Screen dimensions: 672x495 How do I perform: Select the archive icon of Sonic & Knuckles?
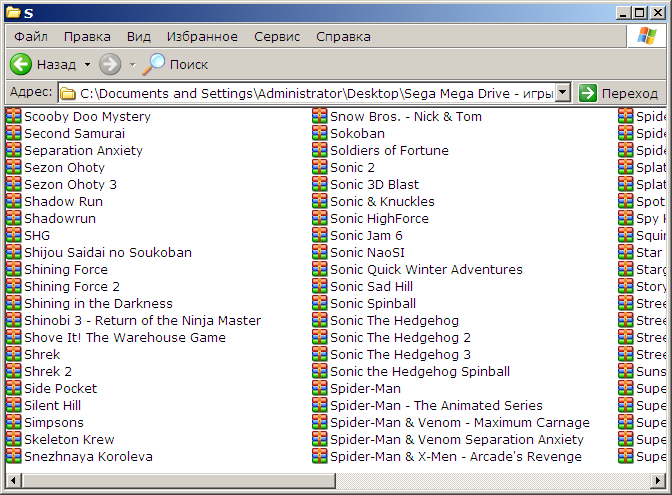pyautogui.click(x=320, y=201)
